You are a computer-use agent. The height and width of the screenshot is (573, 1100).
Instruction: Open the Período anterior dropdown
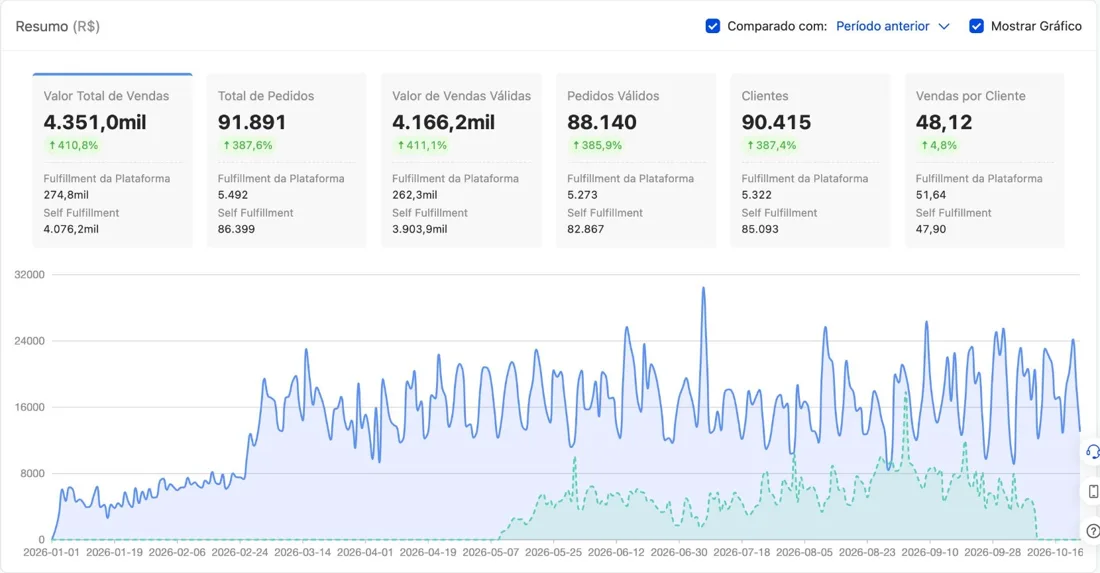pyautogui.click(x=892, y=26)
